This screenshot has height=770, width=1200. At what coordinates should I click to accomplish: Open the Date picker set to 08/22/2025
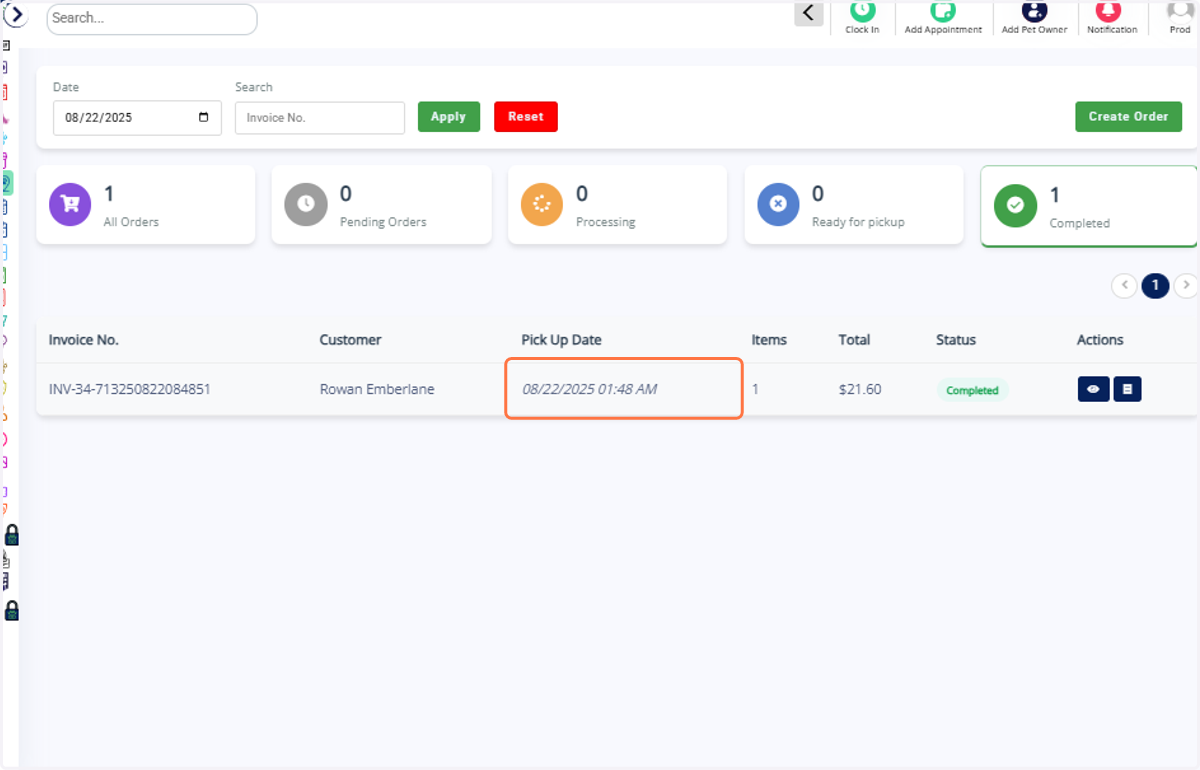pos(137,118)
